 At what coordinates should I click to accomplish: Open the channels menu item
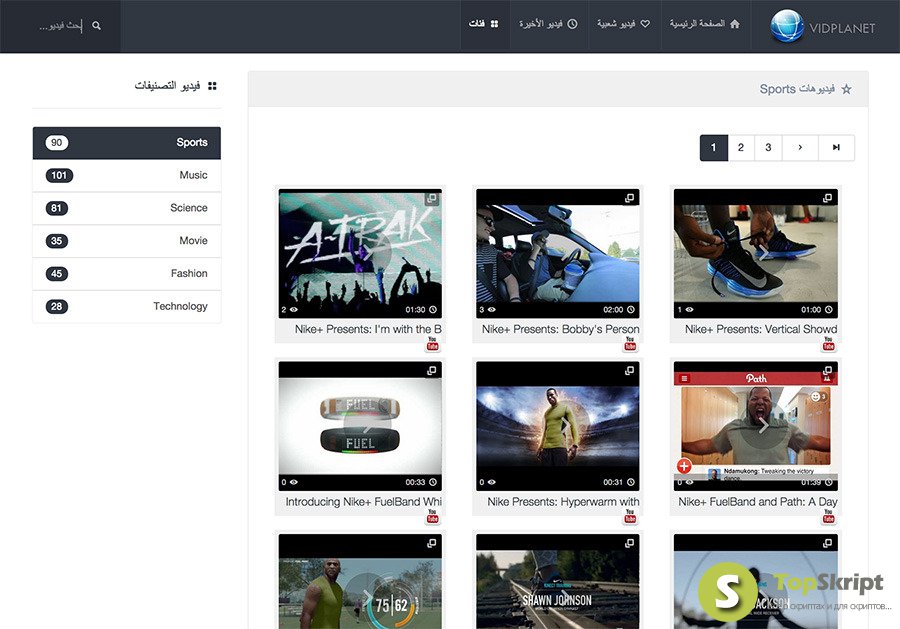pos(485,26)
